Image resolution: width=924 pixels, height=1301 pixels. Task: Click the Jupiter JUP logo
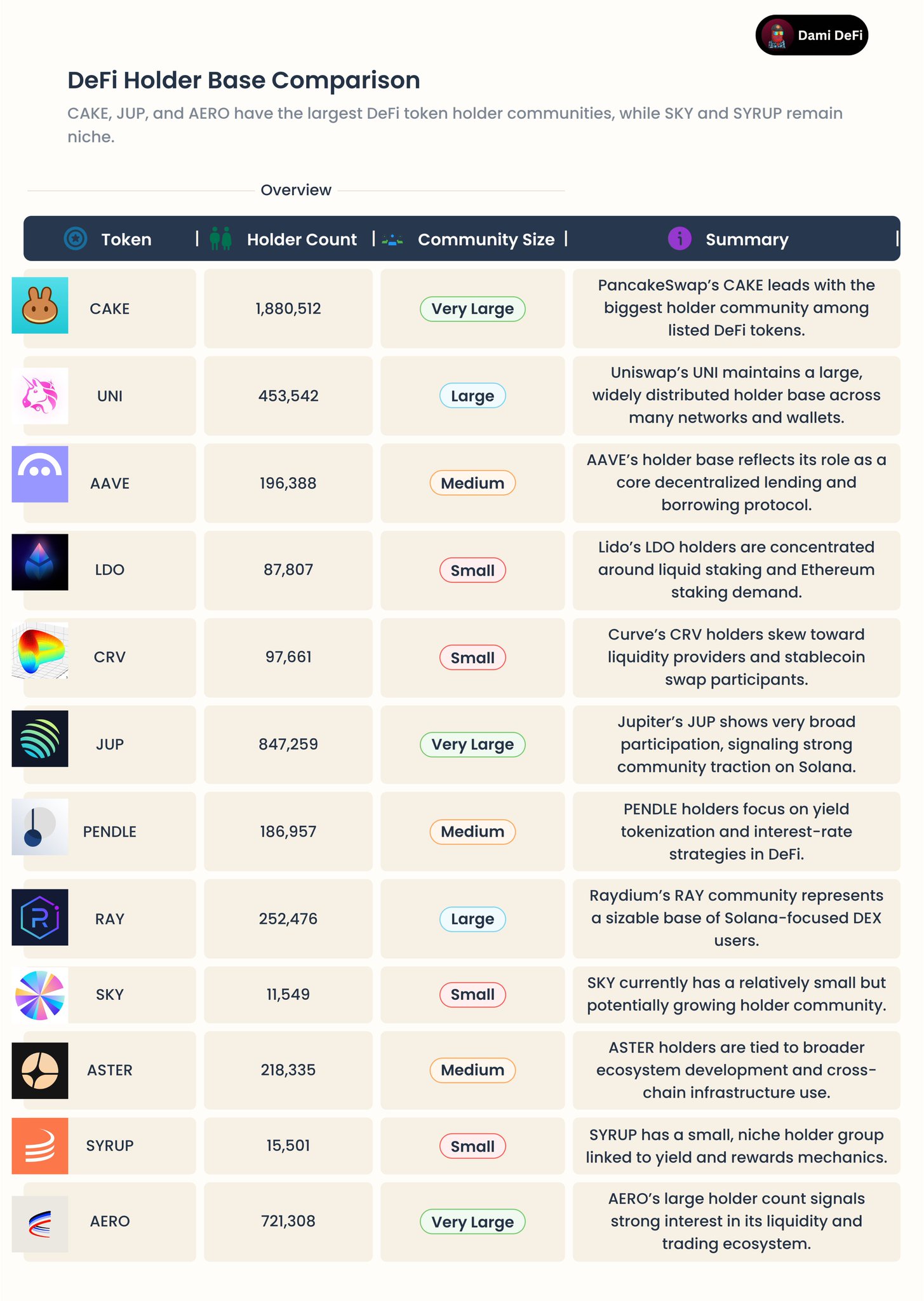(40, 738)
